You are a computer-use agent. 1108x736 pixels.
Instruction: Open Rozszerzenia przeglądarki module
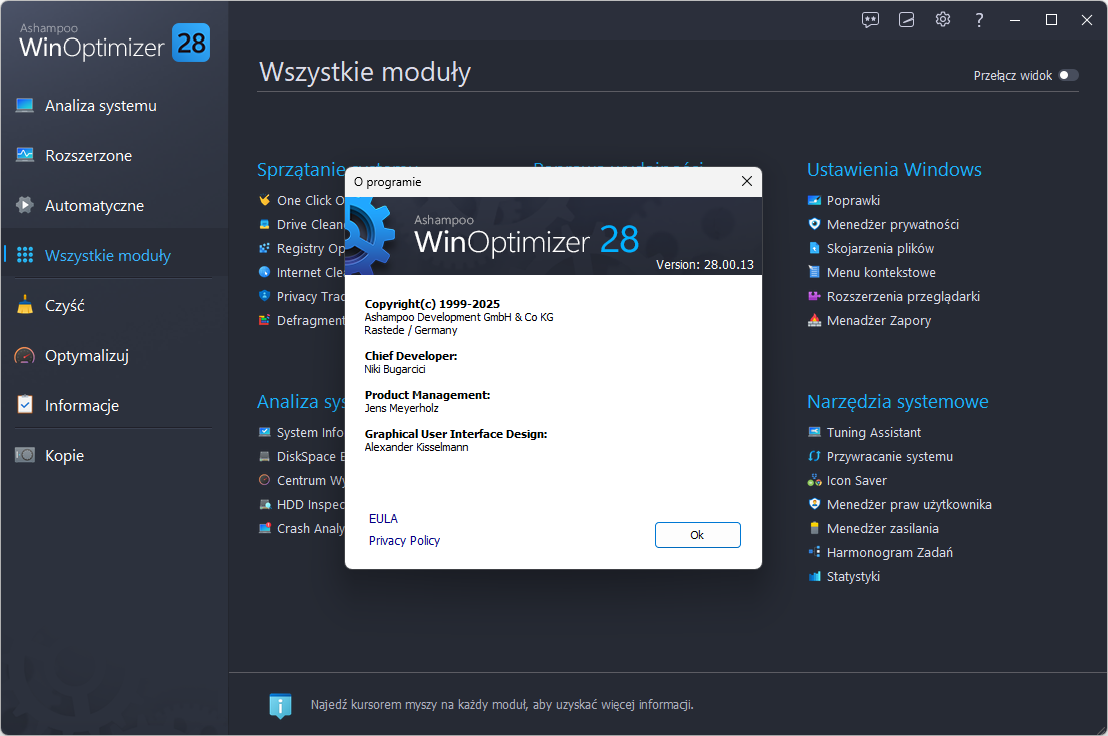pos(903,297)
